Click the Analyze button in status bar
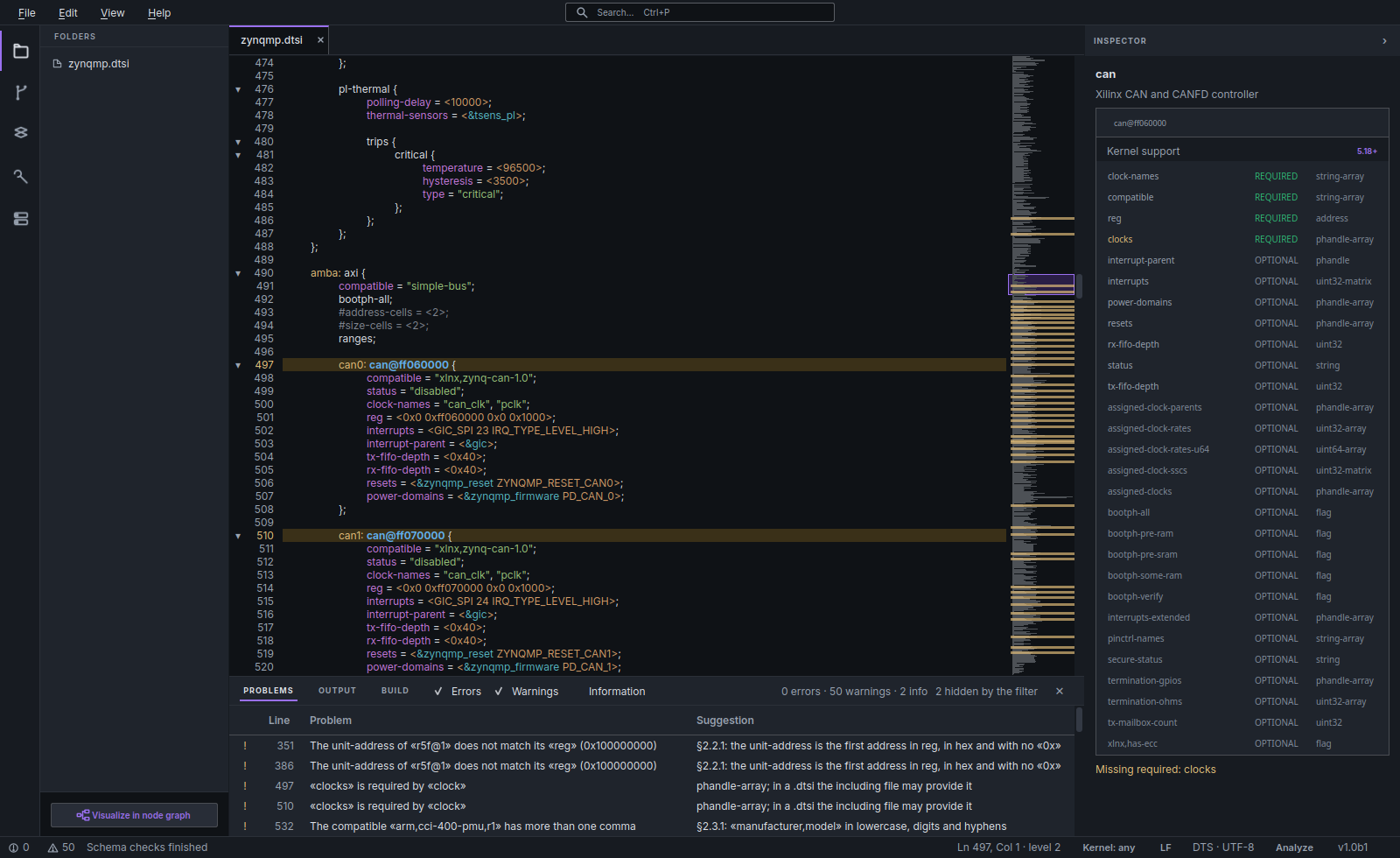Image resolution: width=1400 pixels, height=858 pixels. point(1294,847)
